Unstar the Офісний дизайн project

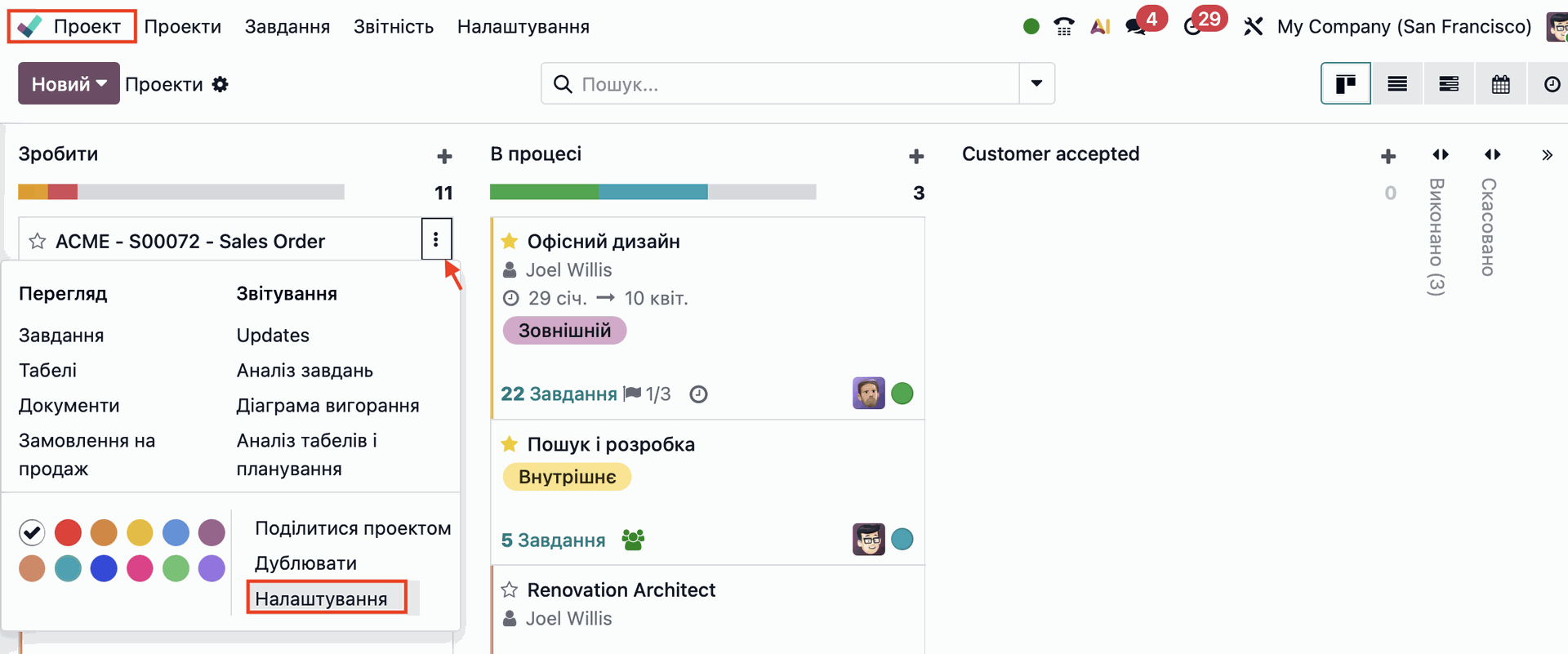[510, 241]
